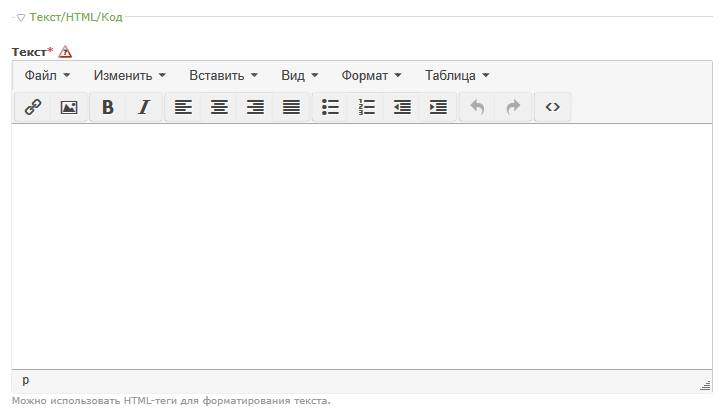Center align the text
725x412 pixels.
[x=219, y=107]
